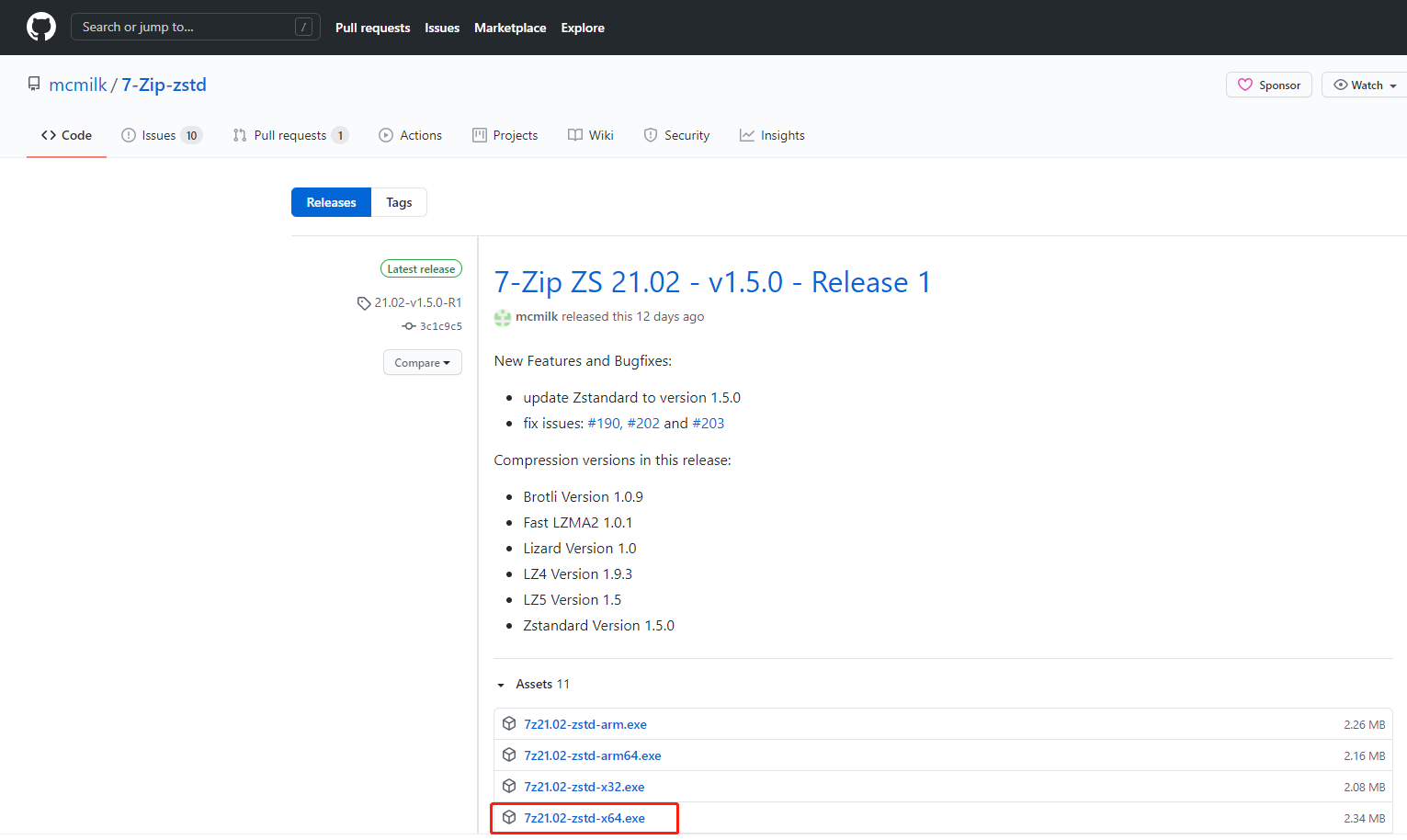Select the Actions play icon

(386, 135)
